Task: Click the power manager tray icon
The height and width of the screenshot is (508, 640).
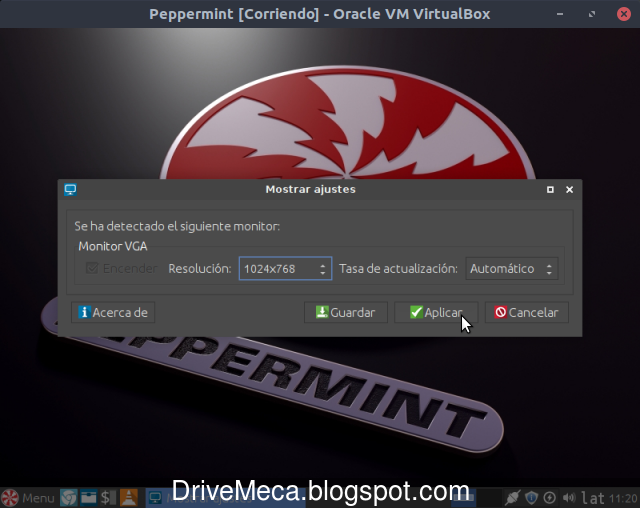Action: pyautogui.click(x=549, y=498)
